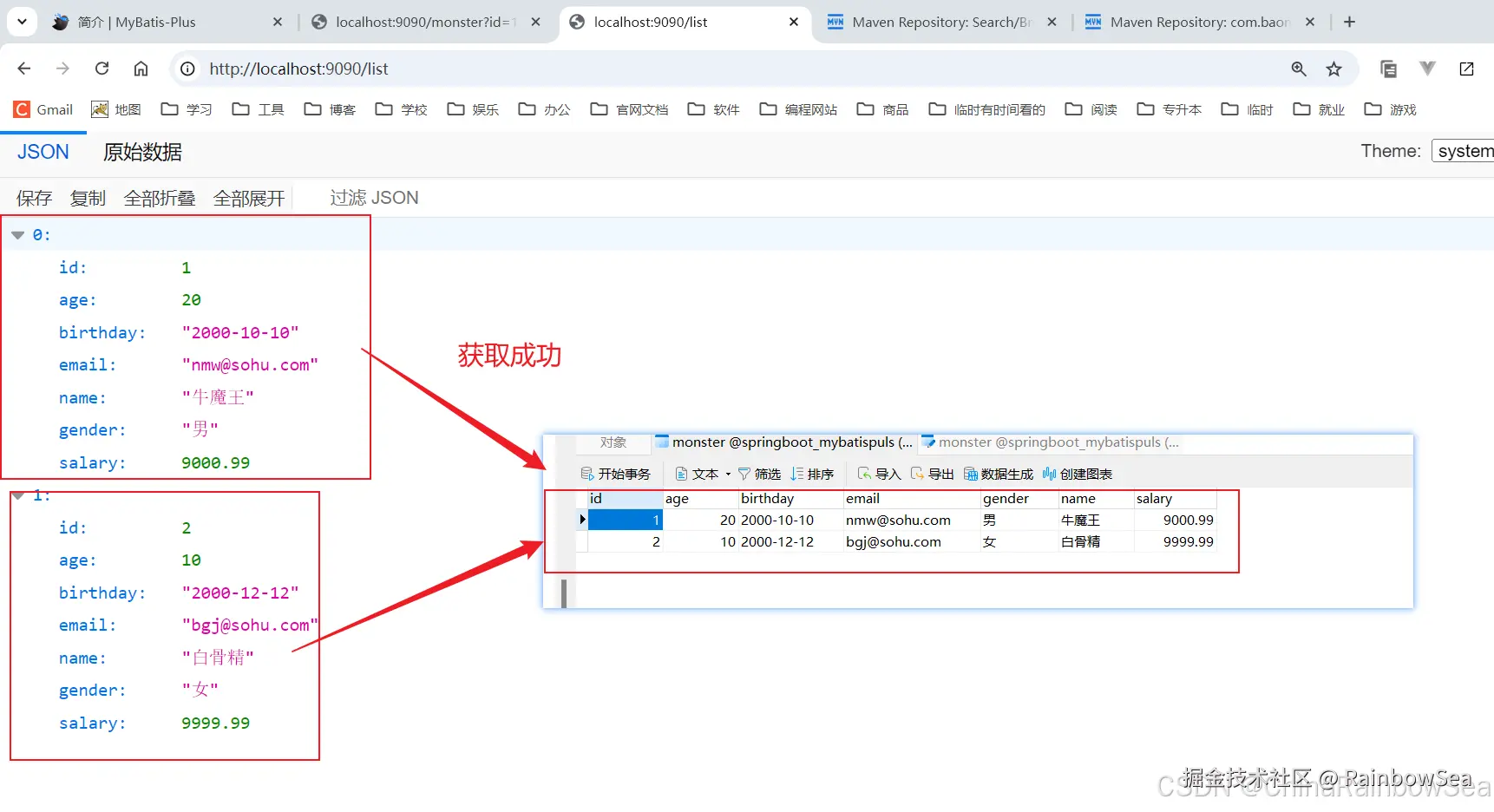Click 导出 export in Navicat toolbar
This screenshot has width=1494, height=812.
coord(932,474)
